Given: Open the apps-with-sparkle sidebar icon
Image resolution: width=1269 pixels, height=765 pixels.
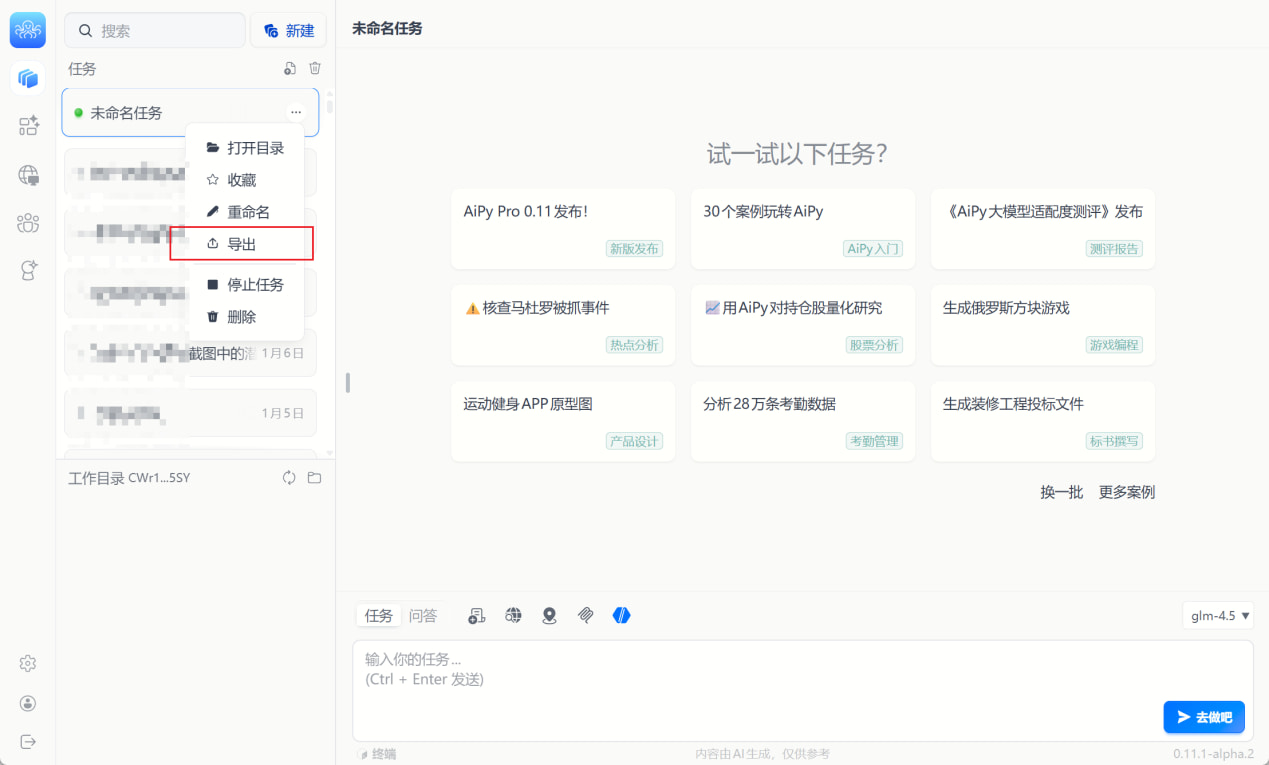Looking at the screenshot, I should click(x=28, y=126).
